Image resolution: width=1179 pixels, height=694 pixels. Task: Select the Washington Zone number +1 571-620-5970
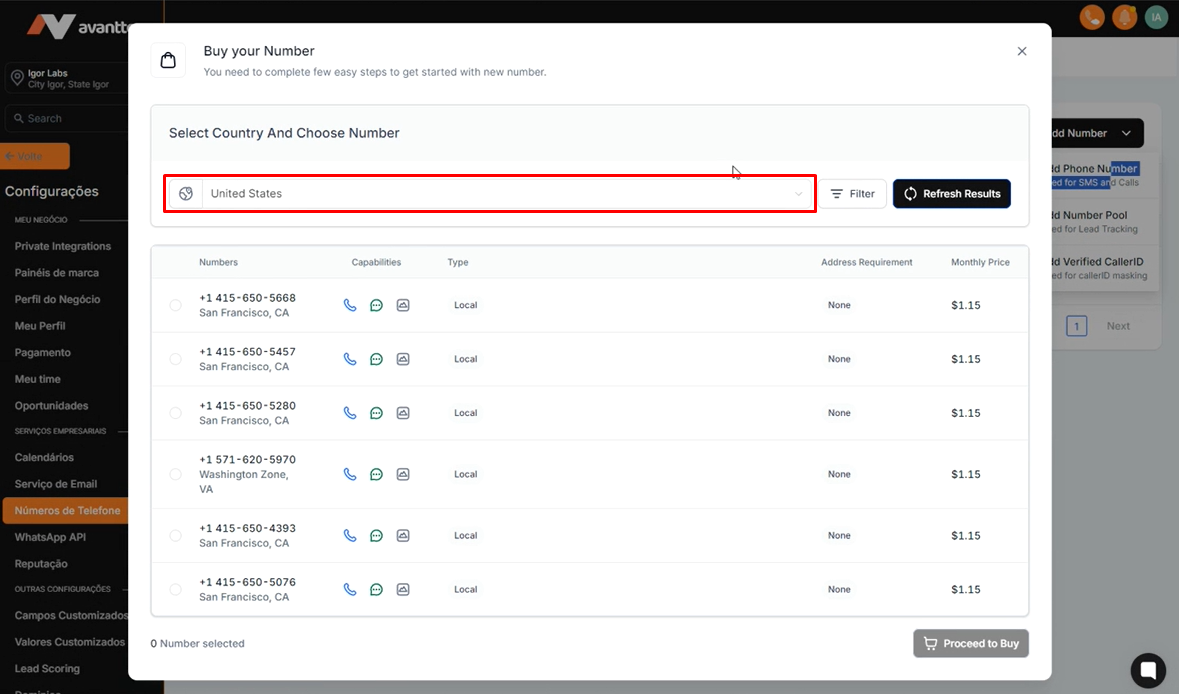coord(176,474)
